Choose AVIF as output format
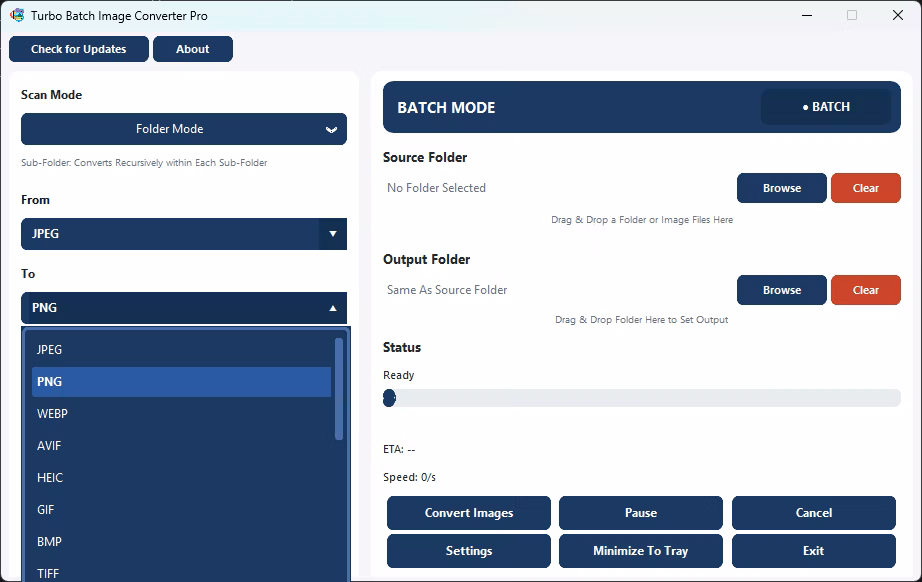 181,446
